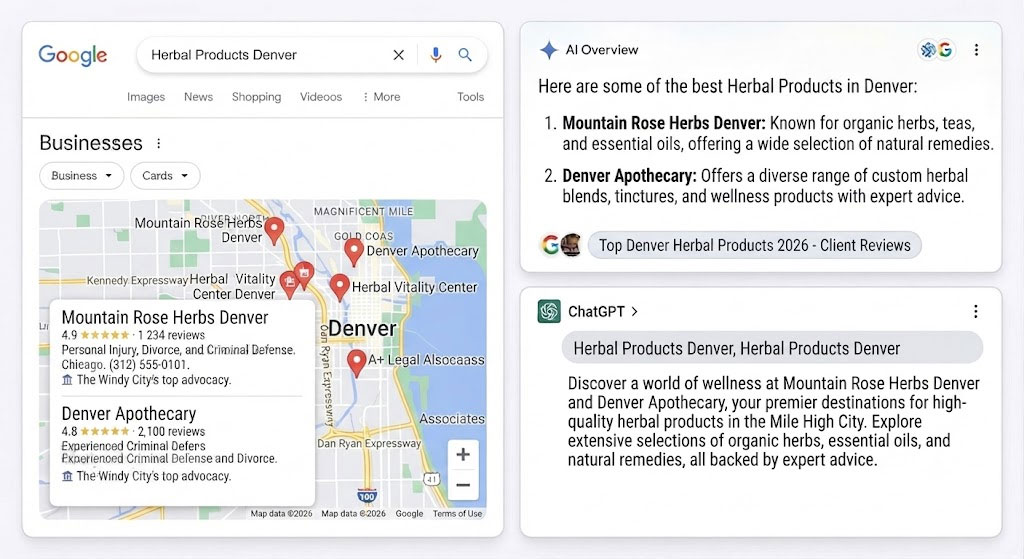This screenshot has width=1024, height=559.
Task: Click the map pin for Mountain Rose Herbs Denver
Action: pos(274,231)
